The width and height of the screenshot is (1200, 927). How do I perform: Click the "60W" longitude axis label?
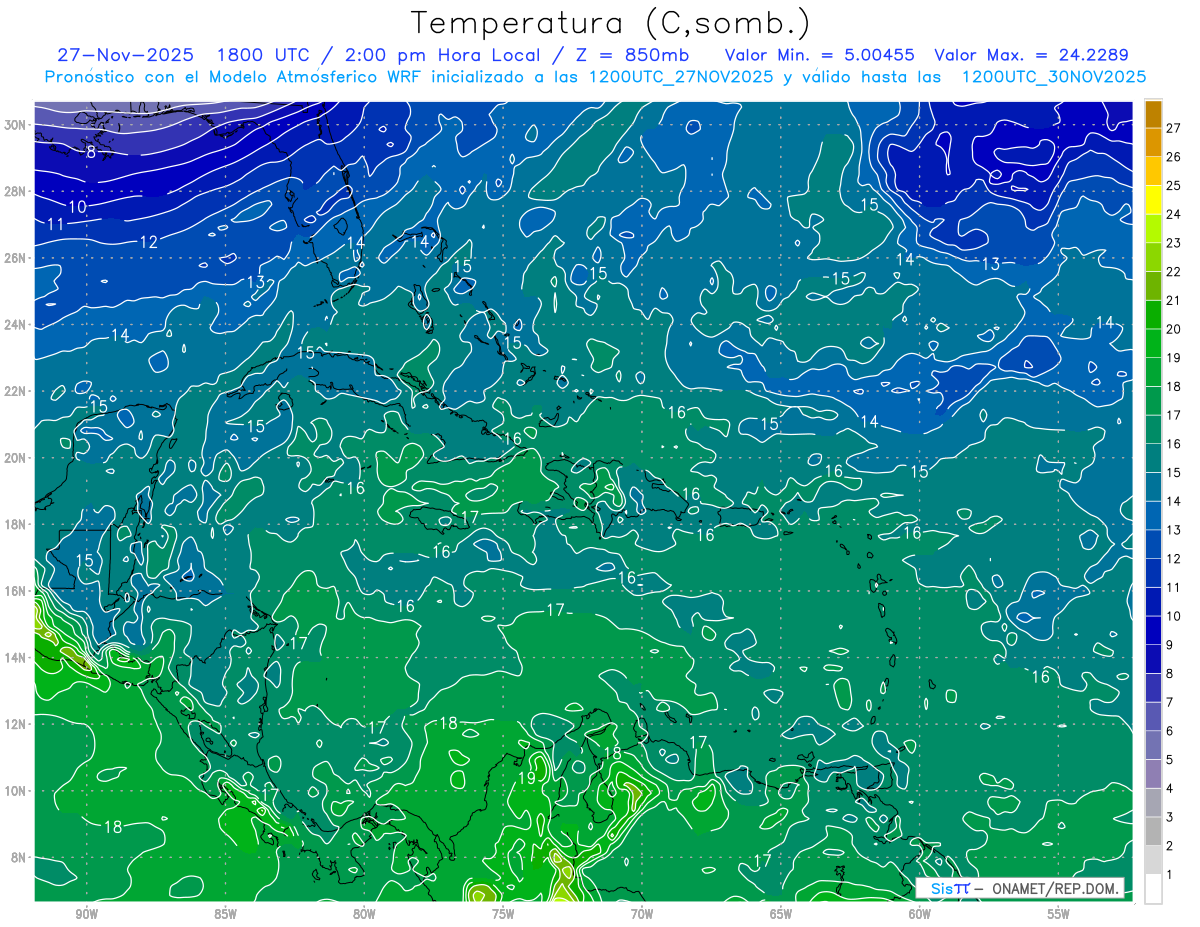click(x=920, y=915)
